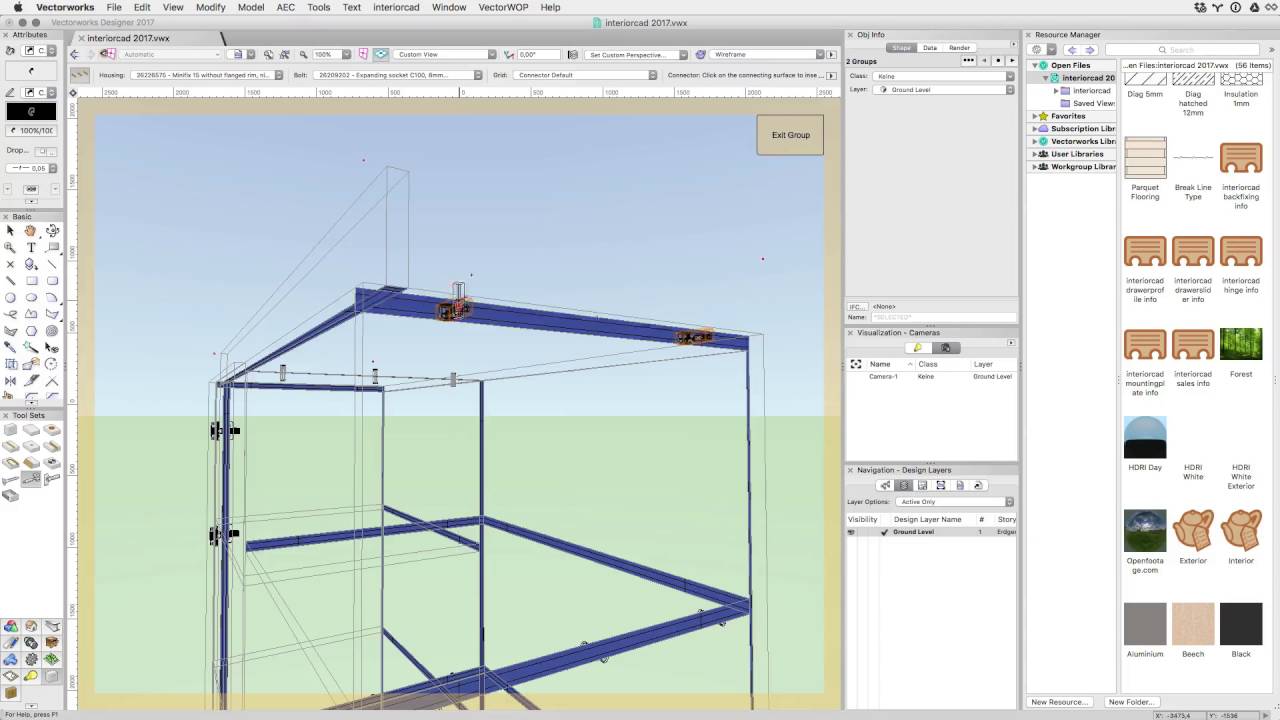Screen dimensions: 1280x720
Task: Collapse the Open Files tree node
Action: 1035,65
